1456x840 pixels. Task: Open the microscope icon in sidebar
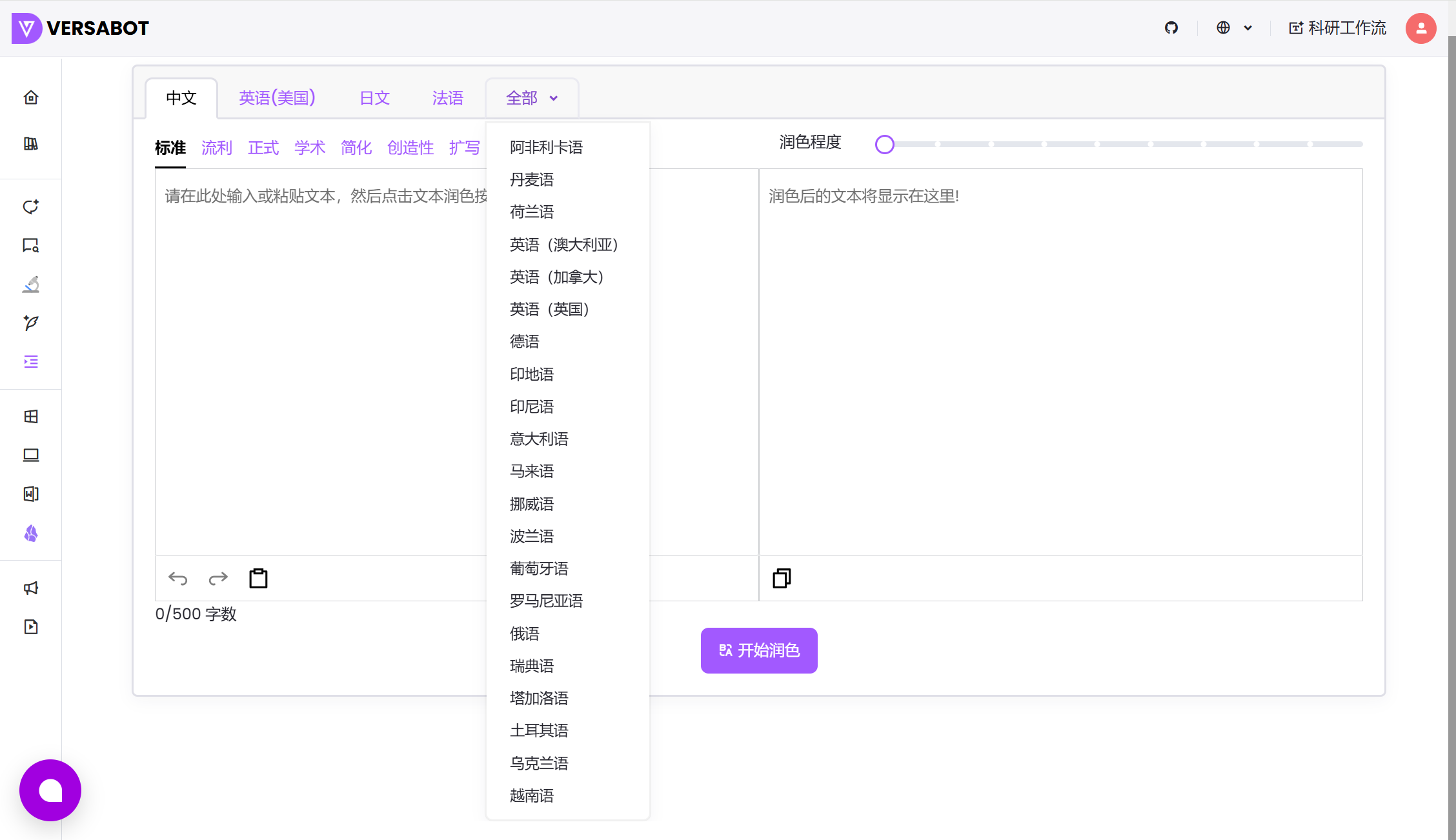(x=31, y=284)
